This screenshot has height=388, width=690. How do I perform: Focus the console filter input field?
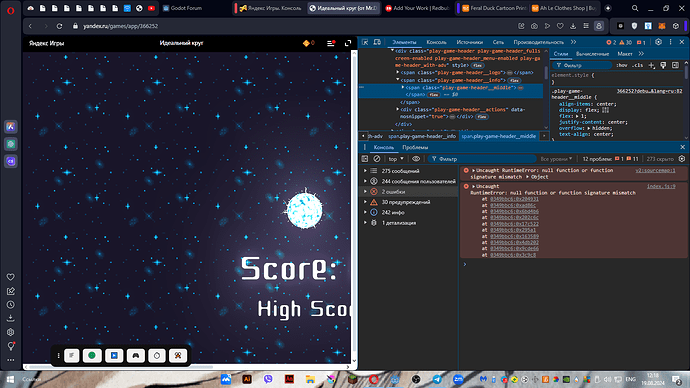(482, 159)
